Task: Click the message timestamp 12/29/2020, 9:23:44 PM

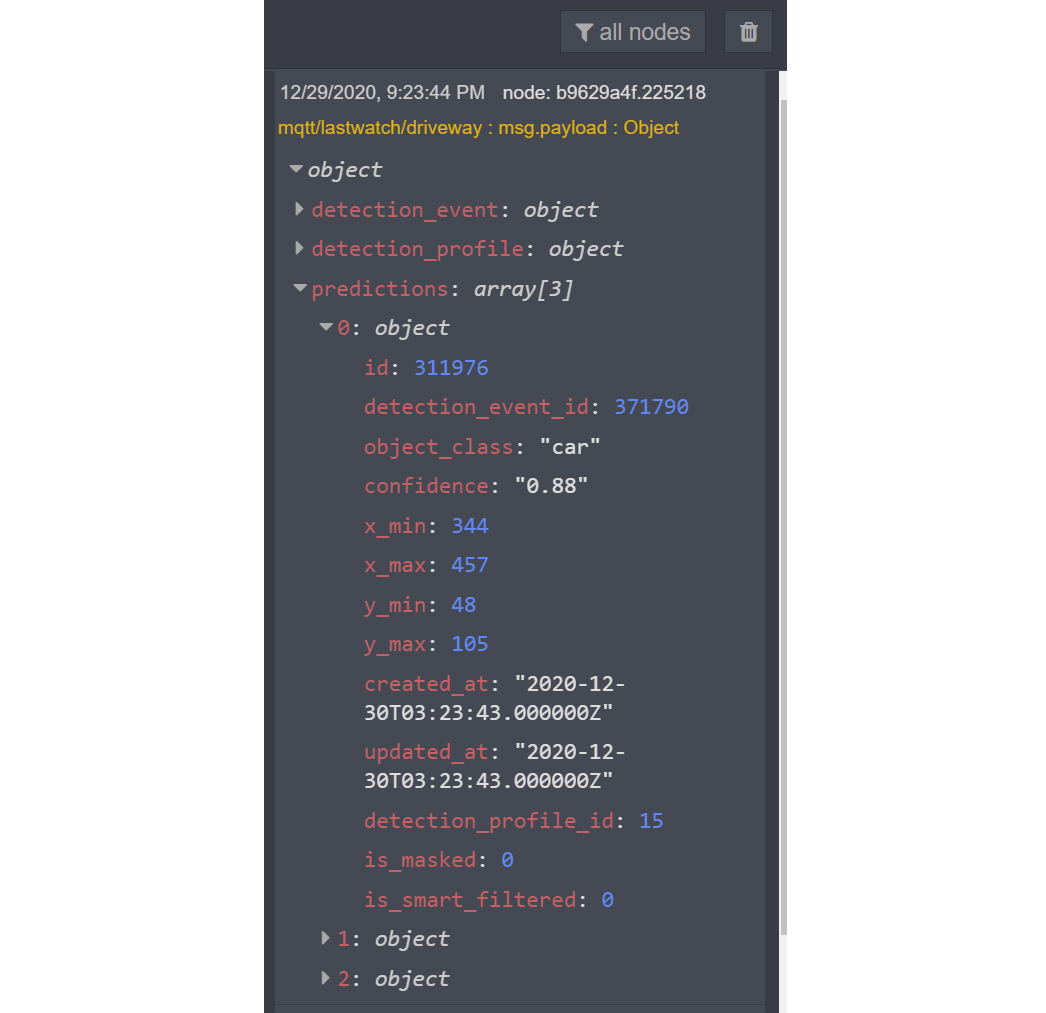Action: pos(382,92)
